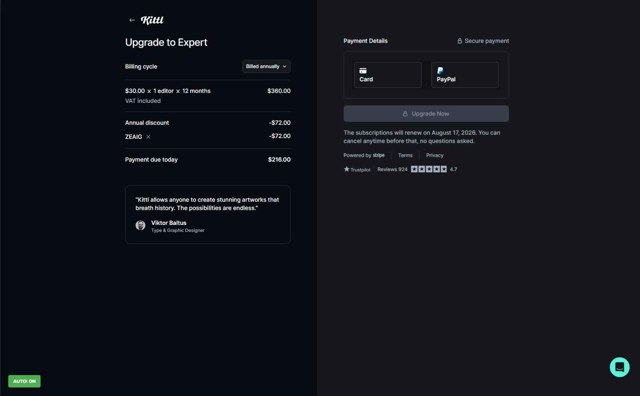This screenshot has height=396, width=640.
Task: Select Card payment method
Action: 388,75
